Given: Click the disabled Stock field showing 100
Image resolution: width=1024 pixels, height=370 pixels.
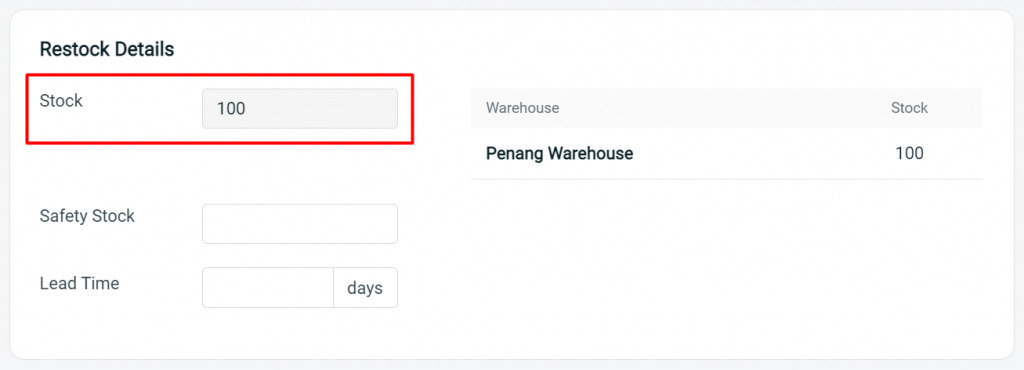Looking at the screenshot, I should point(300,108).
